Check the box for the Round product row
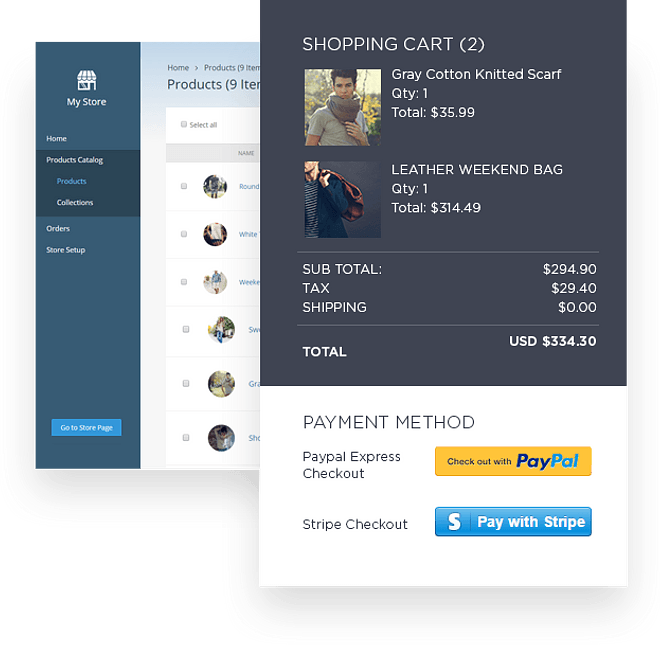The image size is (660, 645). 184,186
